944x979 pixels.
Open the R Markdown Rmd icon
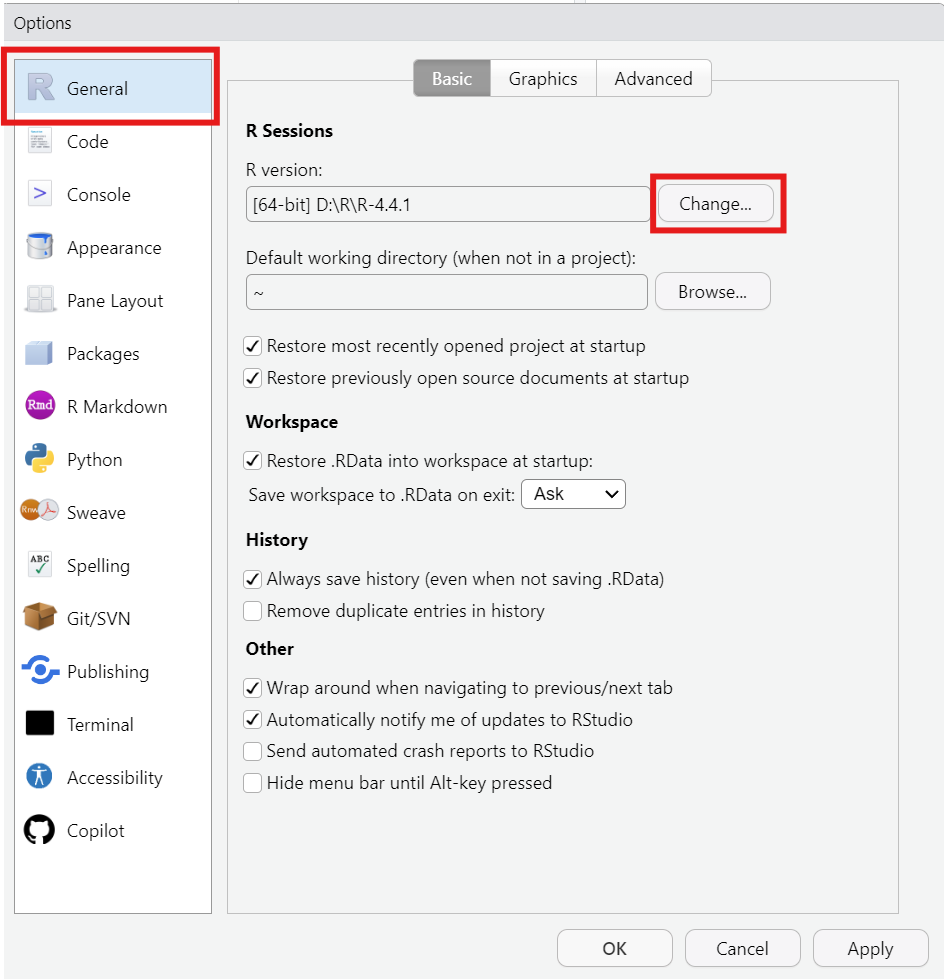pos(40,405)
